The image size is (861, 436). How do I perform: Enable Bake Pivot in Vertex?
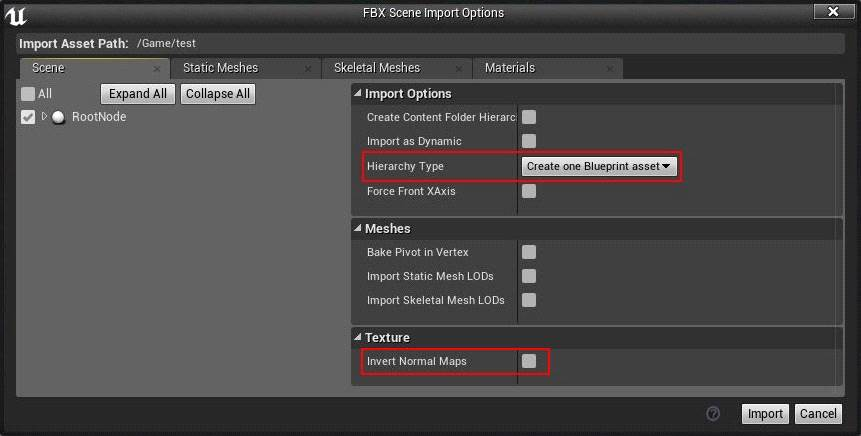529,252
